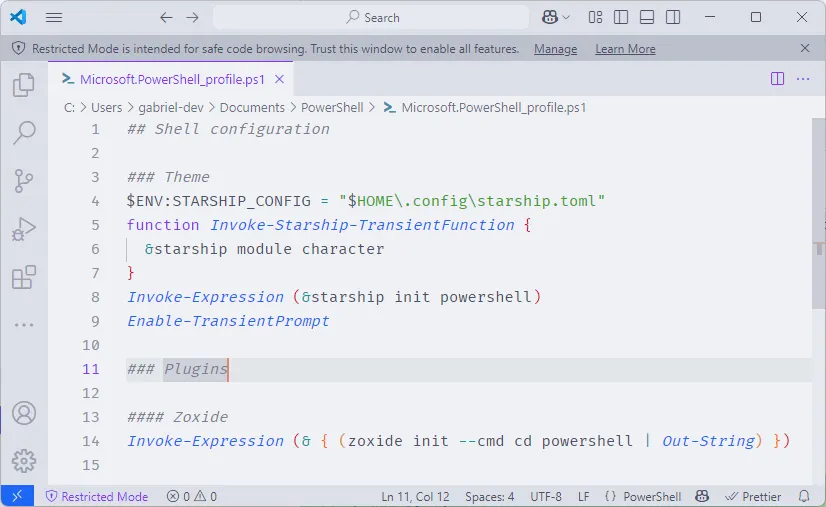Image resolution: width=826 pixels, height=507 pixels.
Task: Change end of line sequence LF
Action: point(583,496)
